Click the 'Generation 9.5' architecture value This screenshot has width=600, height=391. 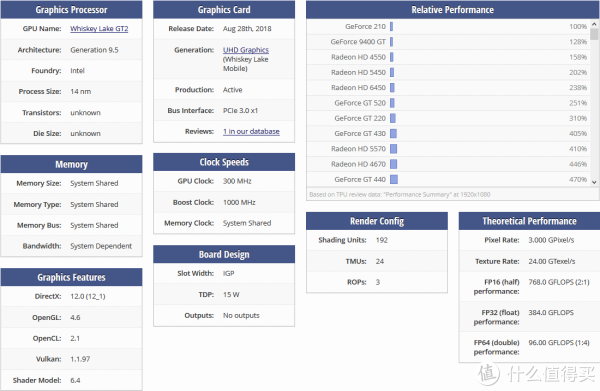tap(94, 50)
